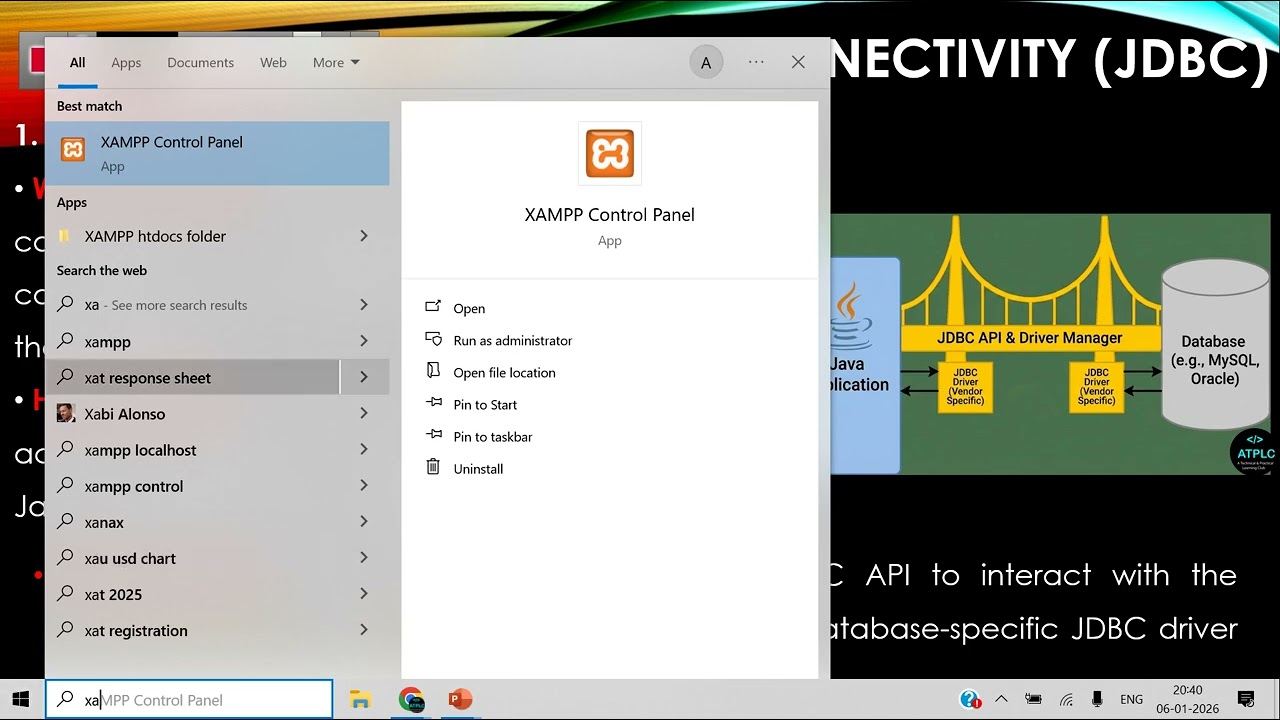The image size is (1280, 720).
Task: Expand the 'xampp' web suggestion arrow
Action: [x=364, y=341]
